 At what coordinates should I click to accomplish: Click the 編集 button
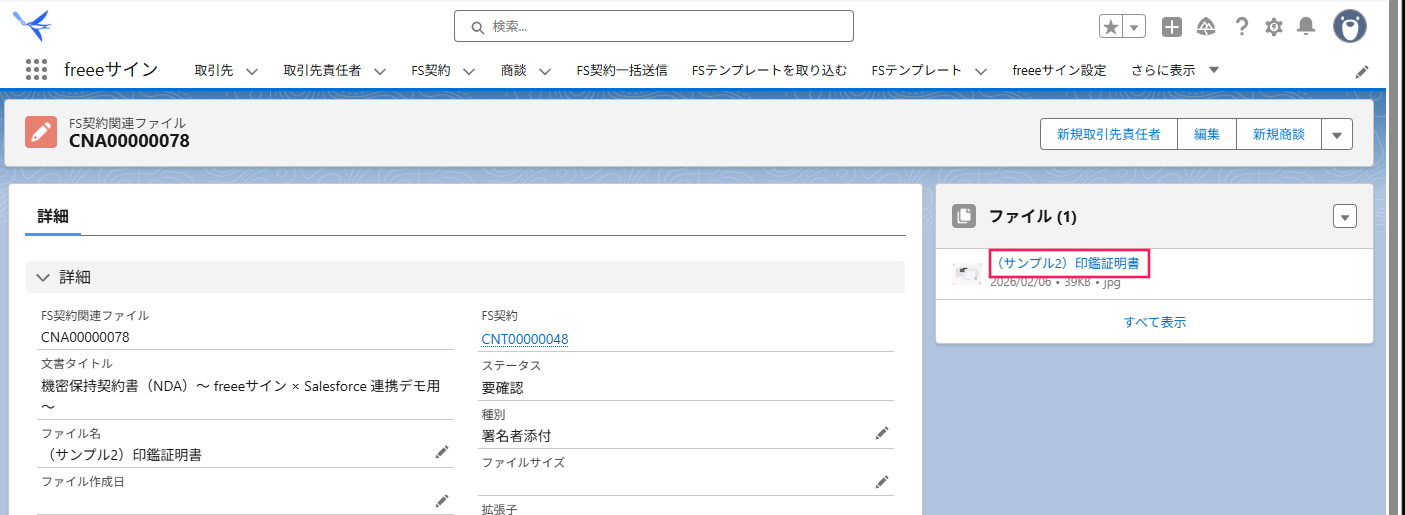1207,134
